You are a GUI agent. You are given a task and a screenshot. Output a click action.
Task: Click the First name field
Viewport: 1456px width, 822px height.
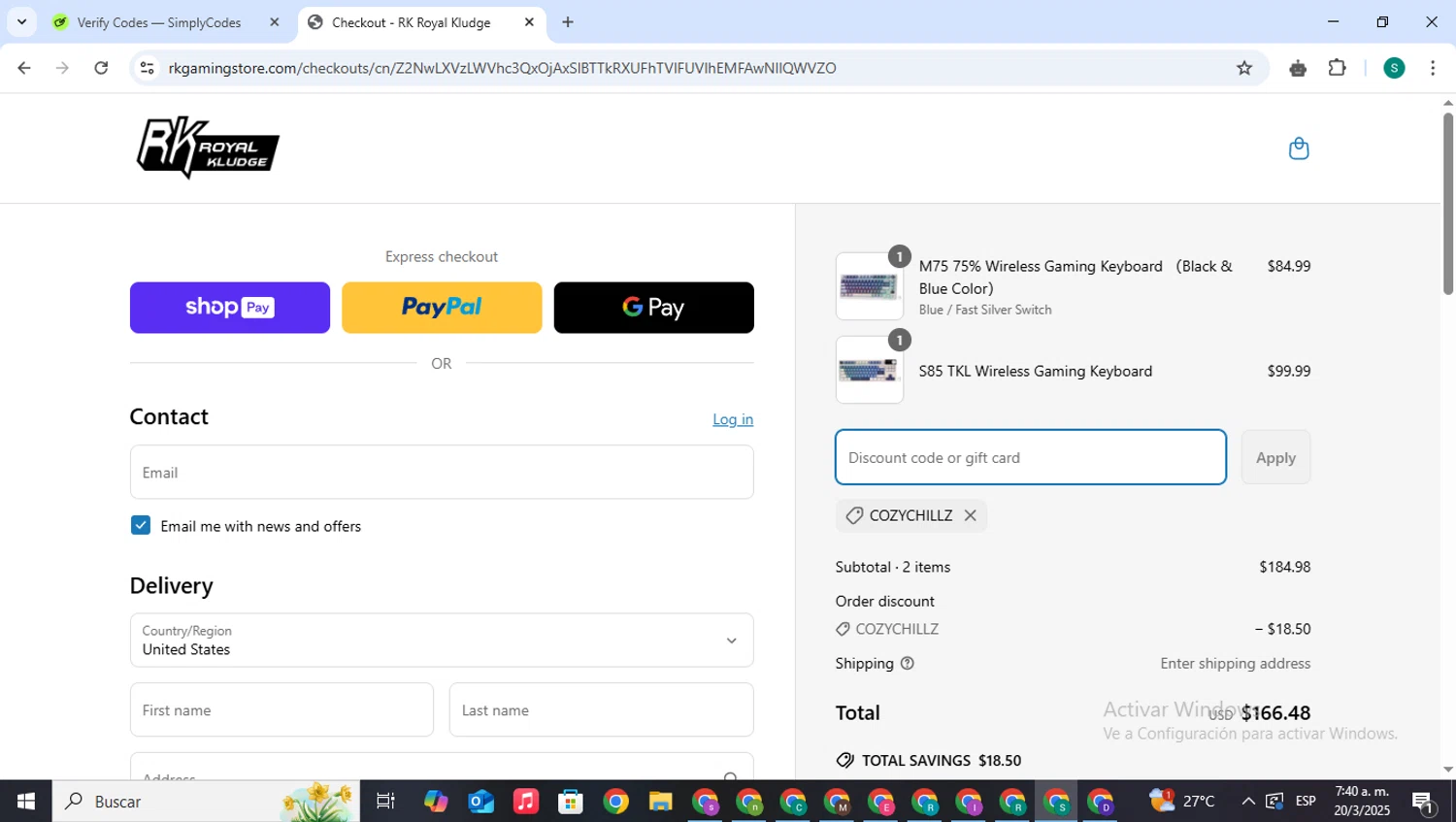[281, 709]
